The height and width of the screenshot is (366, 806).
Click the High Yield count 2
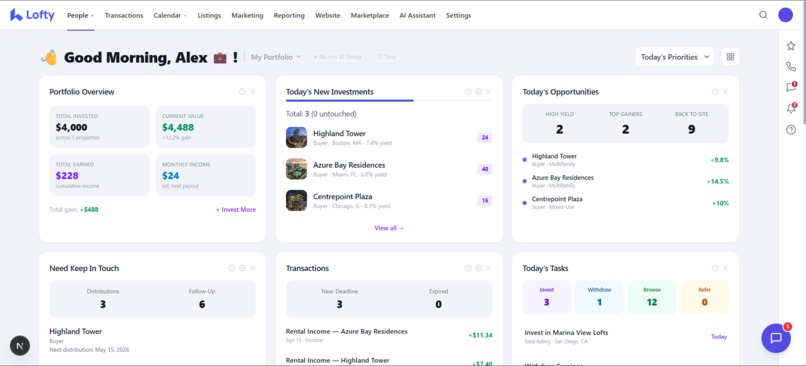coord(559,130)
